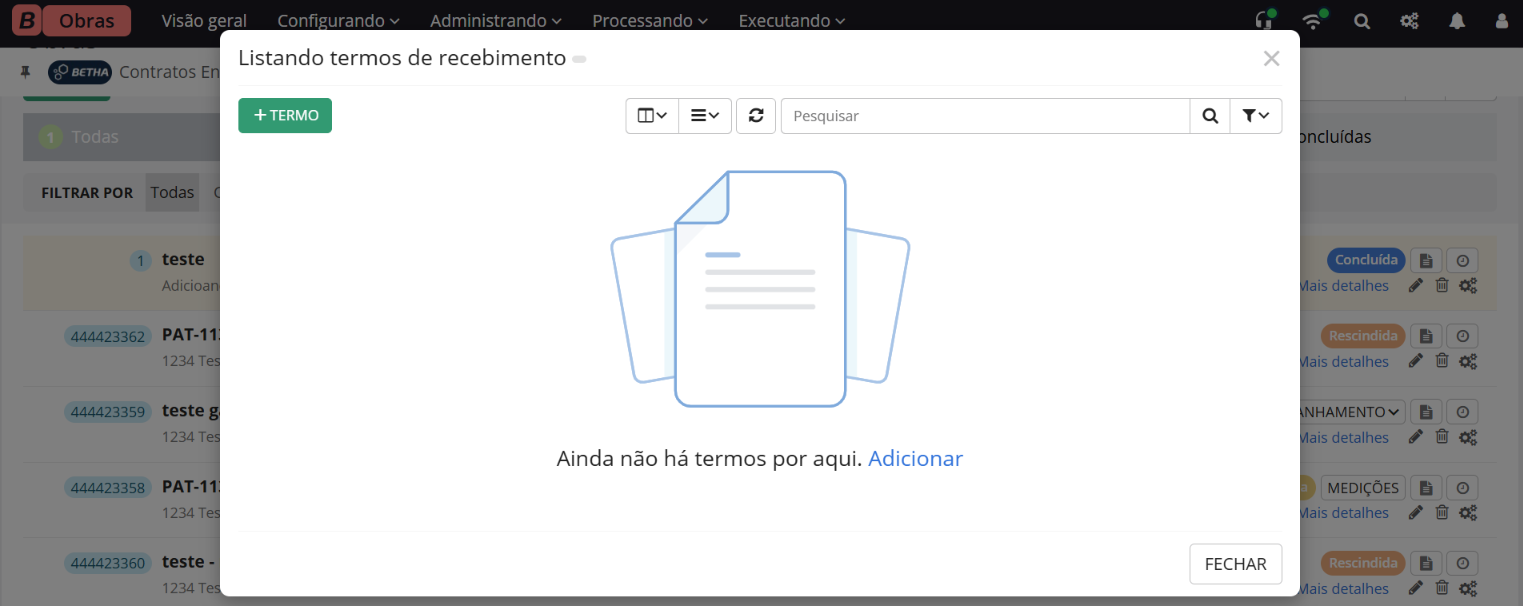This screenshot has height=606, width=1523.
Task: Edit row 444423359 with the pencil icon
Action: [1415, 437]
